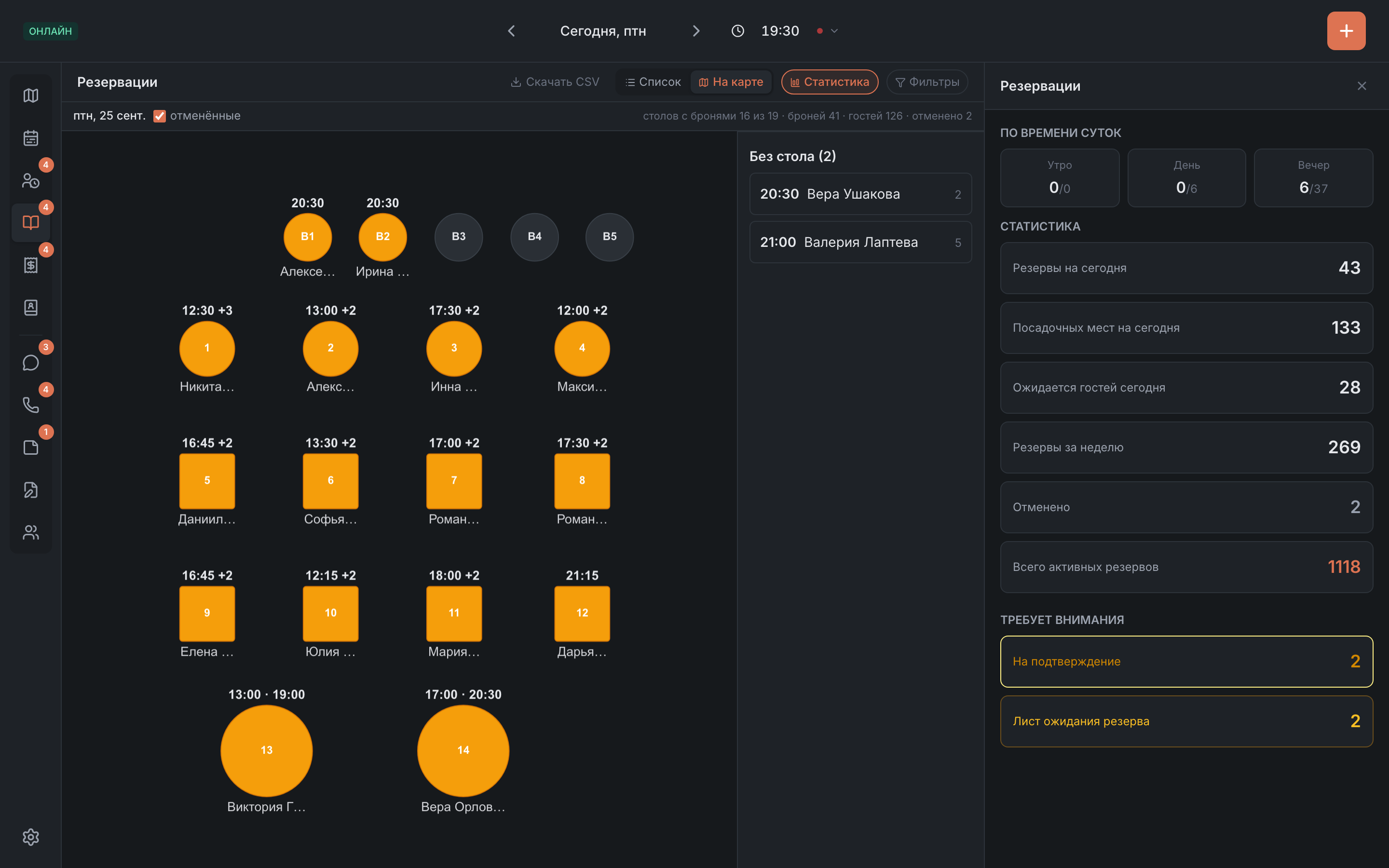The width and height of the screenshot is (1389, 868).
Task: Click the Отменено statistic row
Action: [x=1186, y=507]
